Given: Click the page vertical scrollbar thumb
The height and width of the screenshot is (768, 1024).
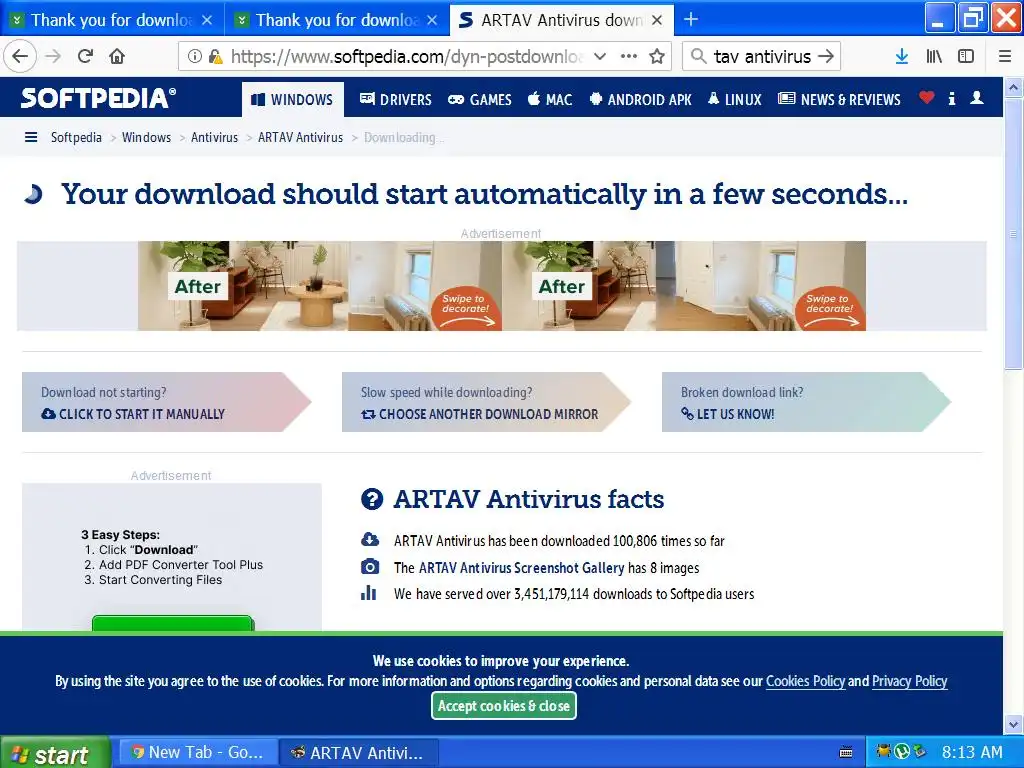Looking at the screenshot, I should (x=1014, y=234).
